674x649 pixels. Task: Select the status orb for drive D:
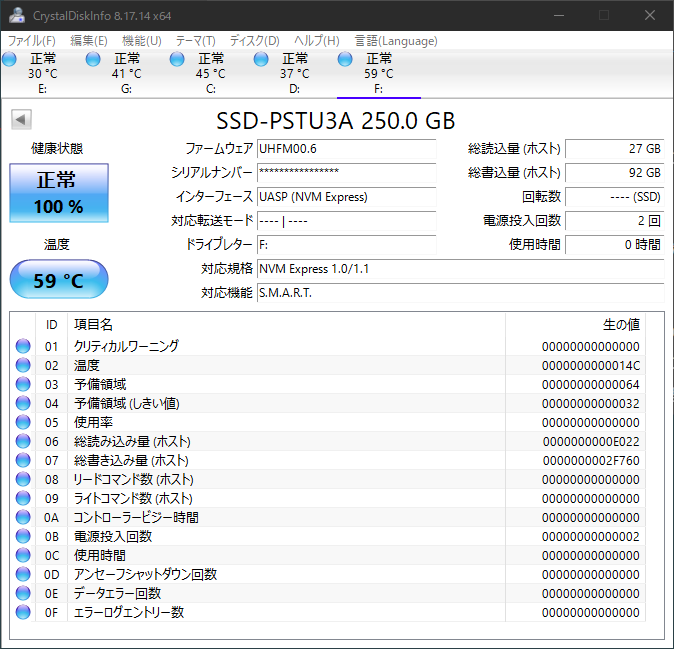pyautogui.click(x=261, y=59)
